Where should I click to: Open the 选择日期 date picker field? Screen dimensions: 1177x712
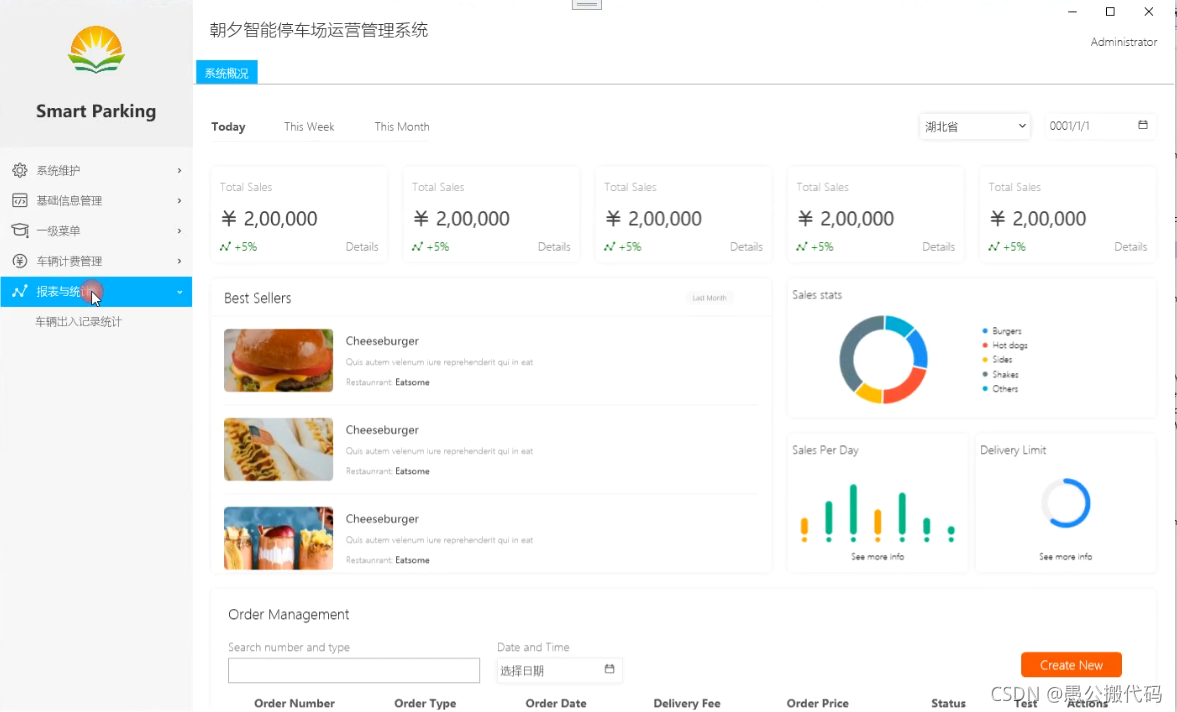point(559,670)
